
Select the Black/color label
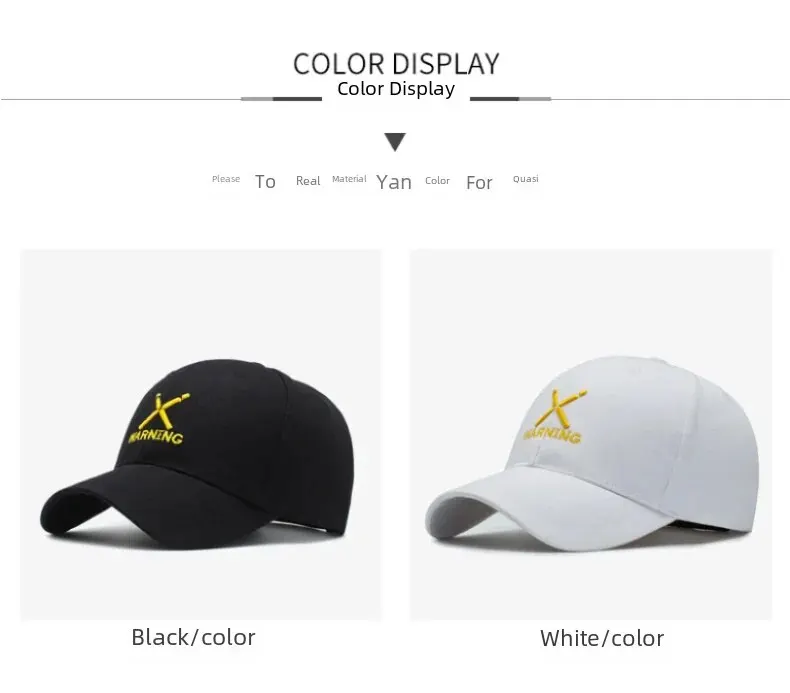point(193,638)
